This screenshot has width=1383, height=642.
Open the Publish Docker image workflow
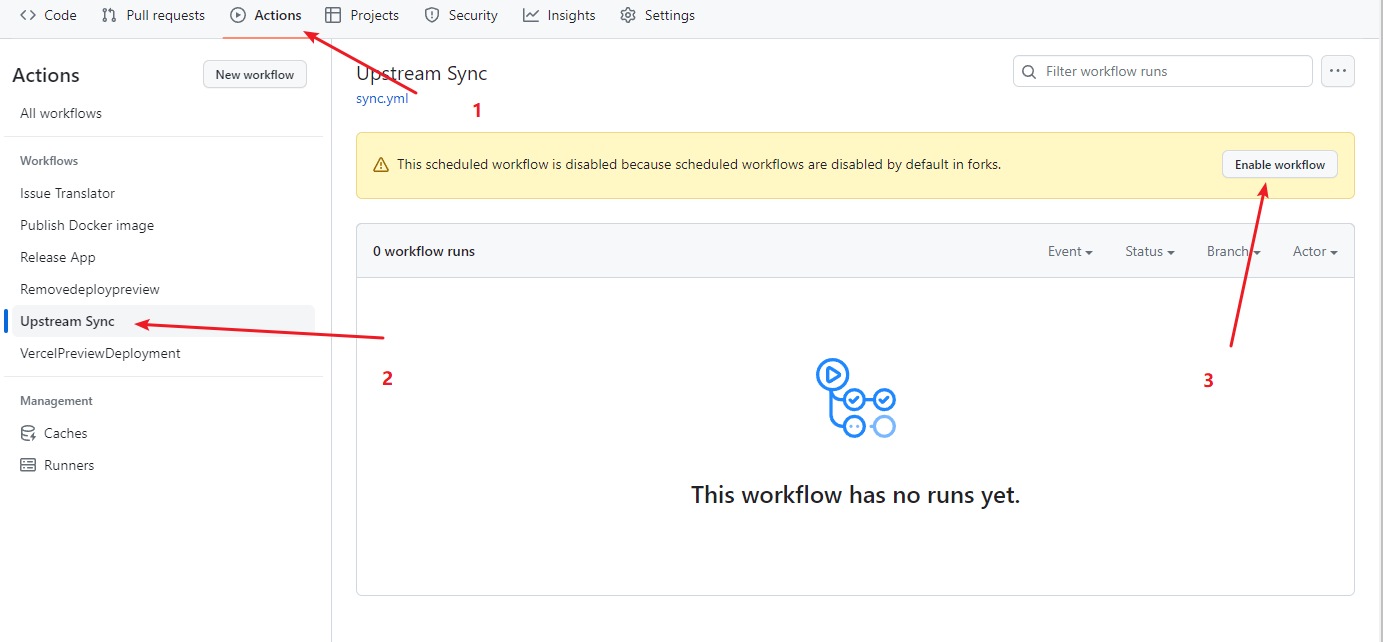pyautogui.click(x=87, y=225)
